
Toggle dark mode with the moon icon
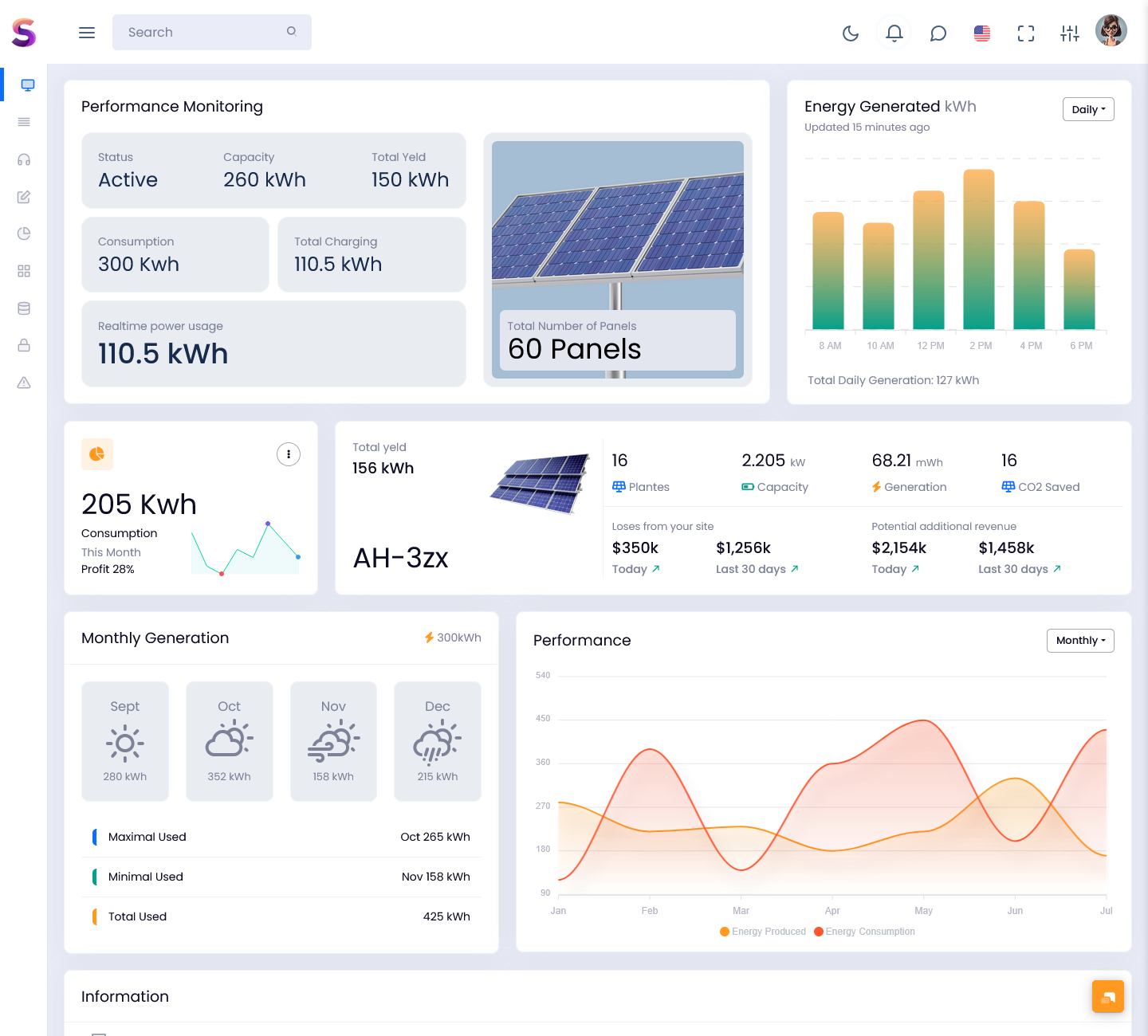coord(851,33)
